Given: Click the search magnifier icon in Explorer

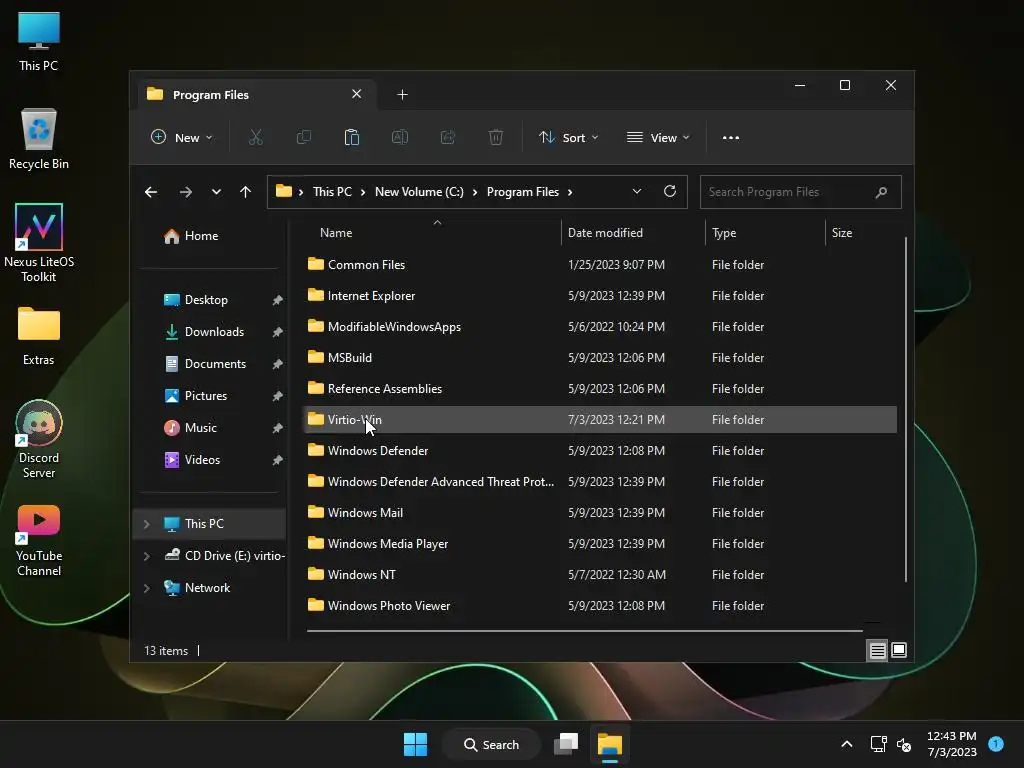Looking at the screenshot, I should pos(881,192).
